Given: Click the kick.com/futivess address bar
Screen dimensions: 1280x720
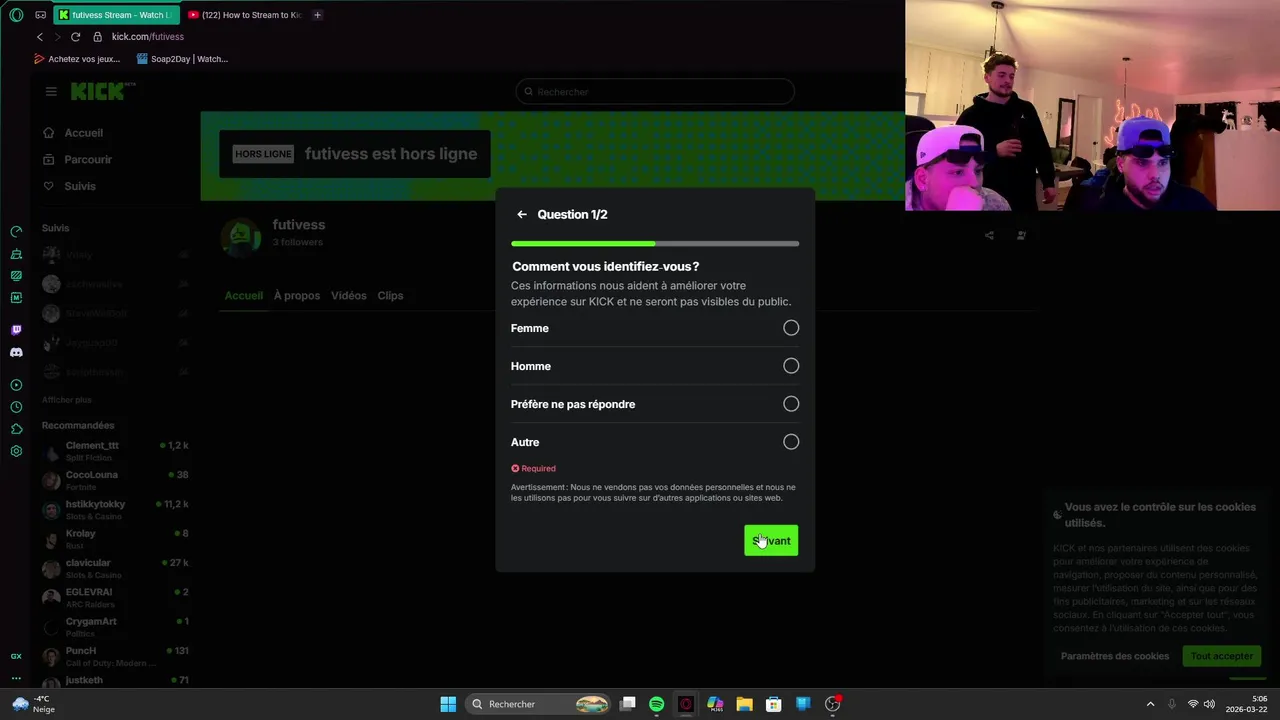Looking at the screenshot, I should pyautogui.click(x=148, y=37).
